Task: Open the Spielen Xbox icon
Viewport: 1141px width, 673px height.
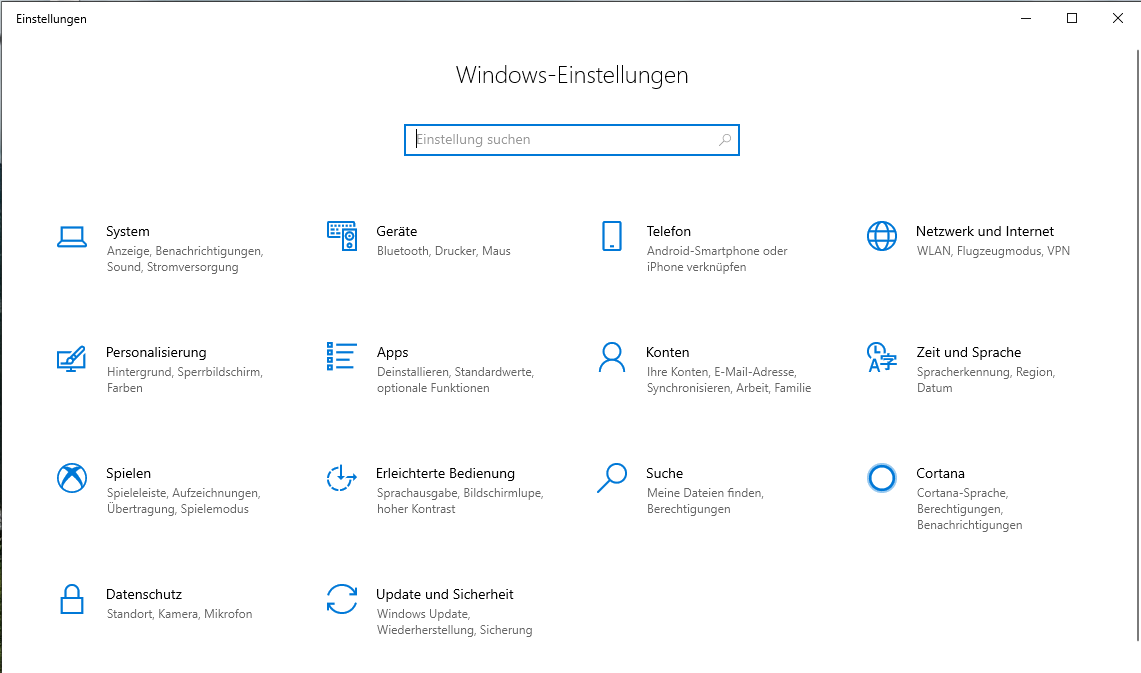Action: coord(72,478)
